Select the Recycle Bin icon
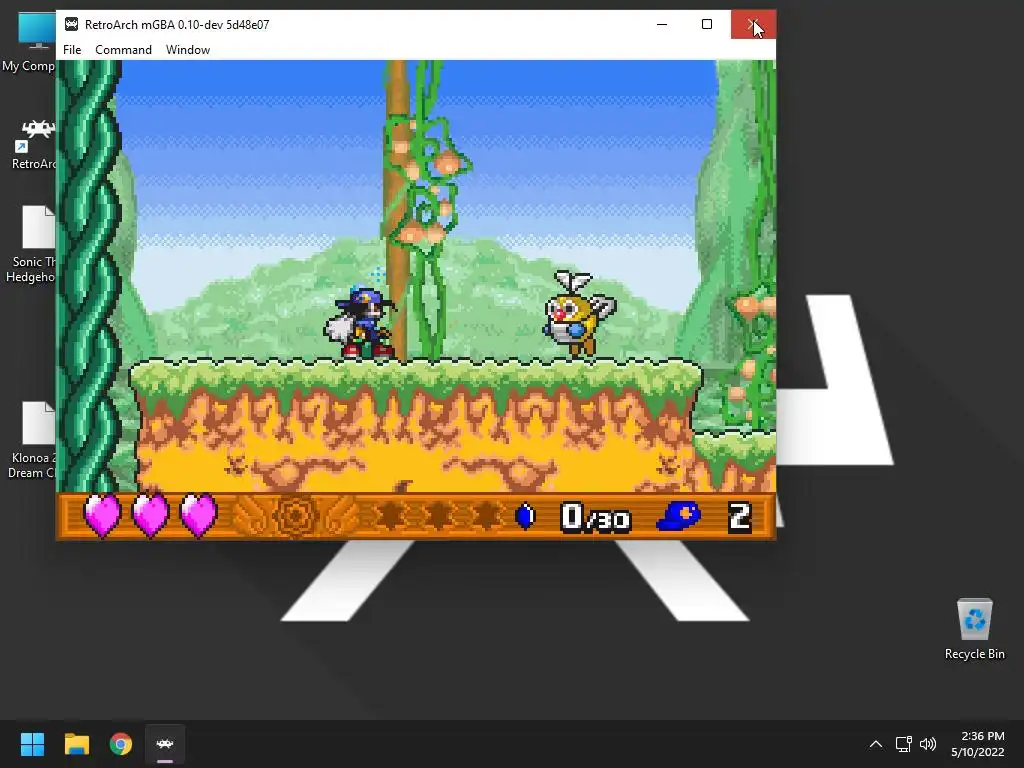1024x768 pixels. pos(974,629)
